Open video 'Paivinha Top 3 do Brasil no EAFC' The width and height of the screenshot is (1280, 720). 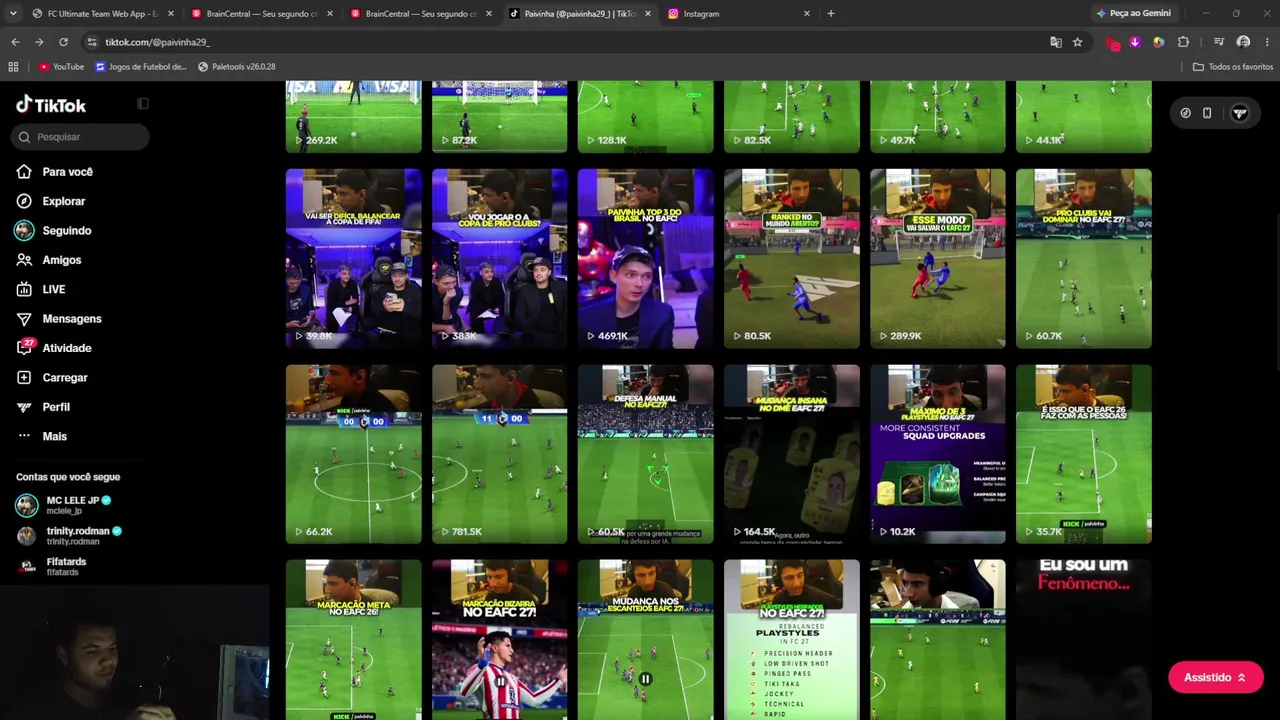pos(645,258)
